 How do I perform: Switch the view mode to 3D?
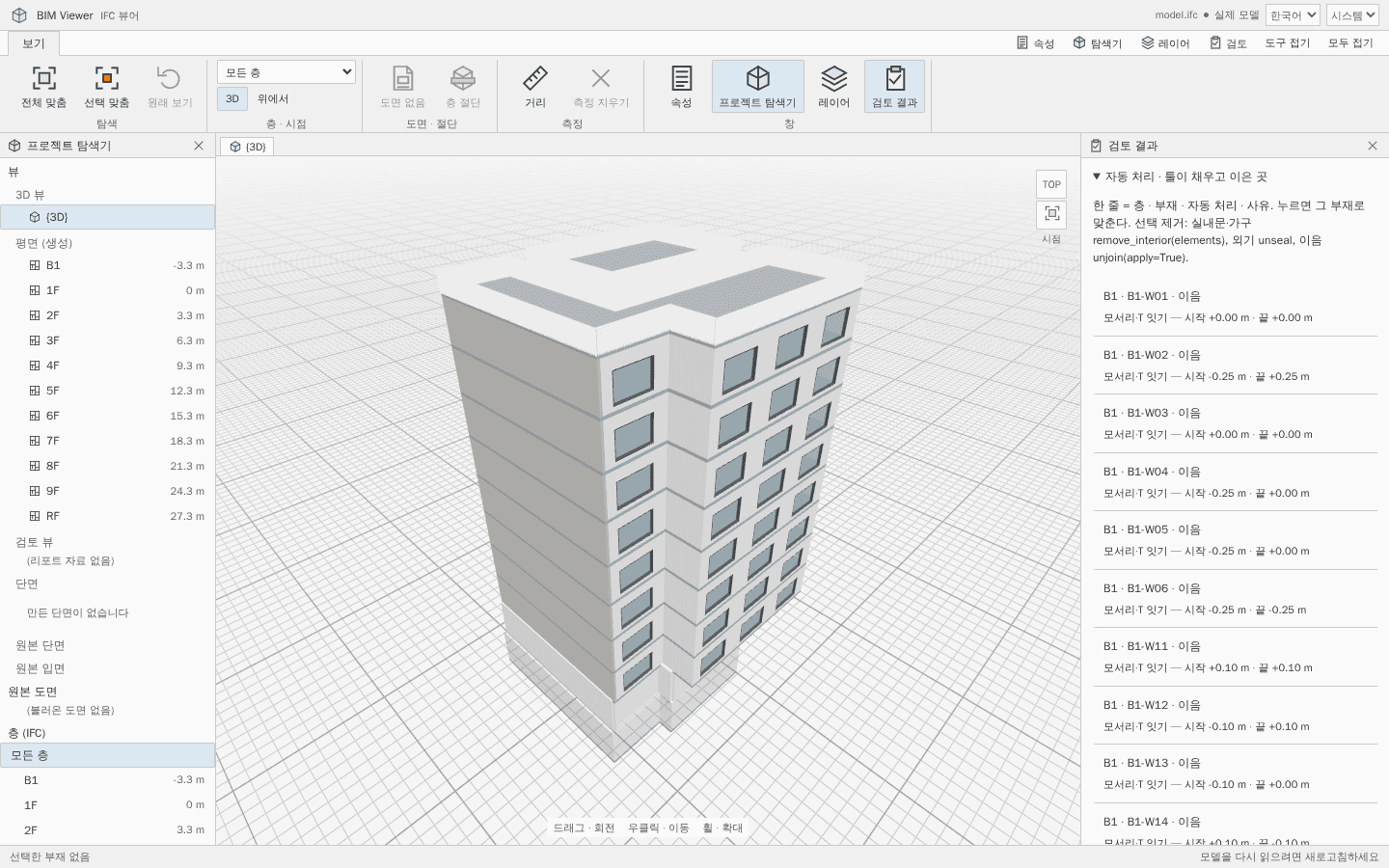pyautogui.click(x=232, y=98)
